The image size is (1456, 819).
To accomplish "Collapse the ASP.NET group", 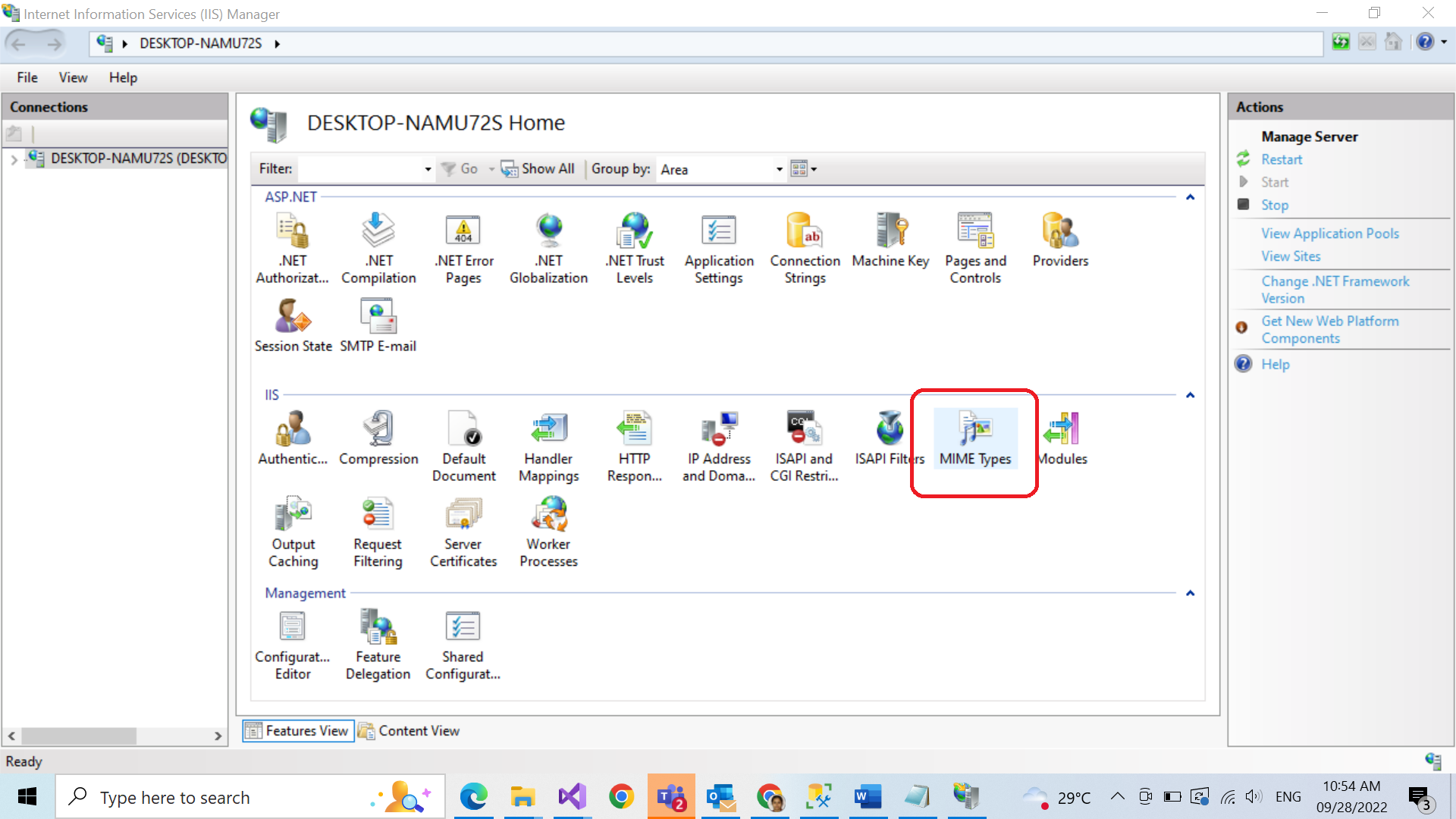I will pos(1191,197).
